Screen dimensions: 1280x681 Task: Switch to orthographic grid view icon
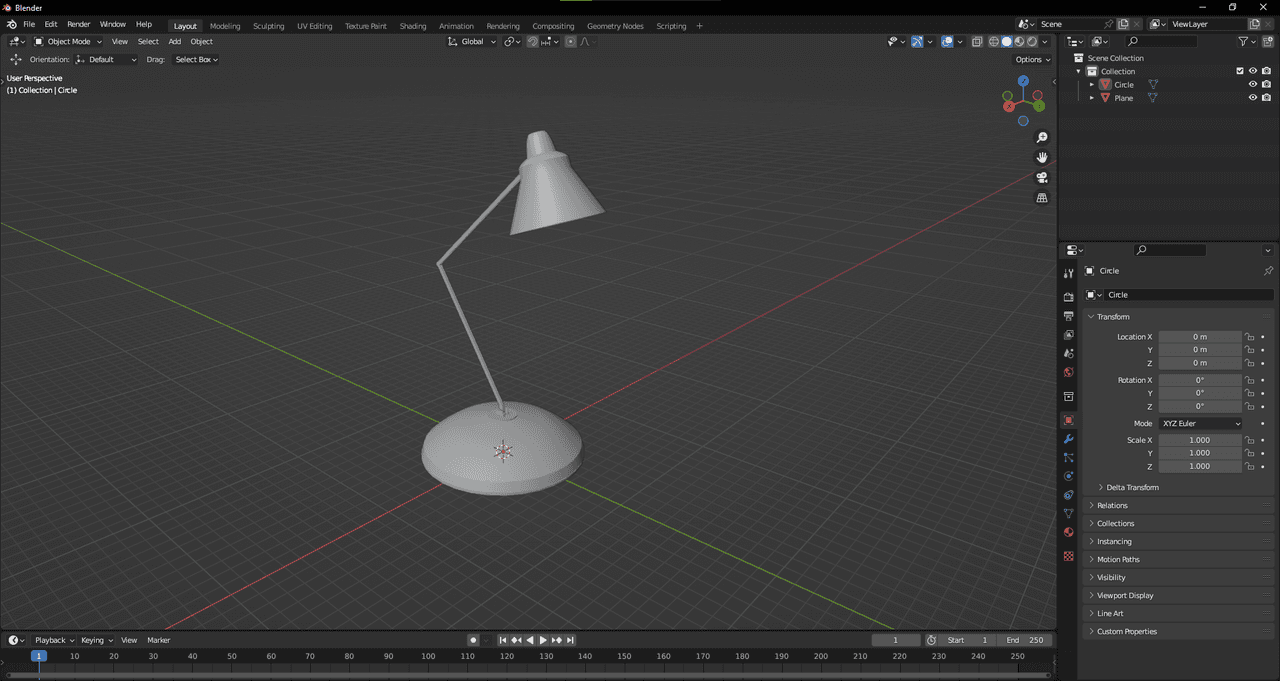(x=1042, y=198)
